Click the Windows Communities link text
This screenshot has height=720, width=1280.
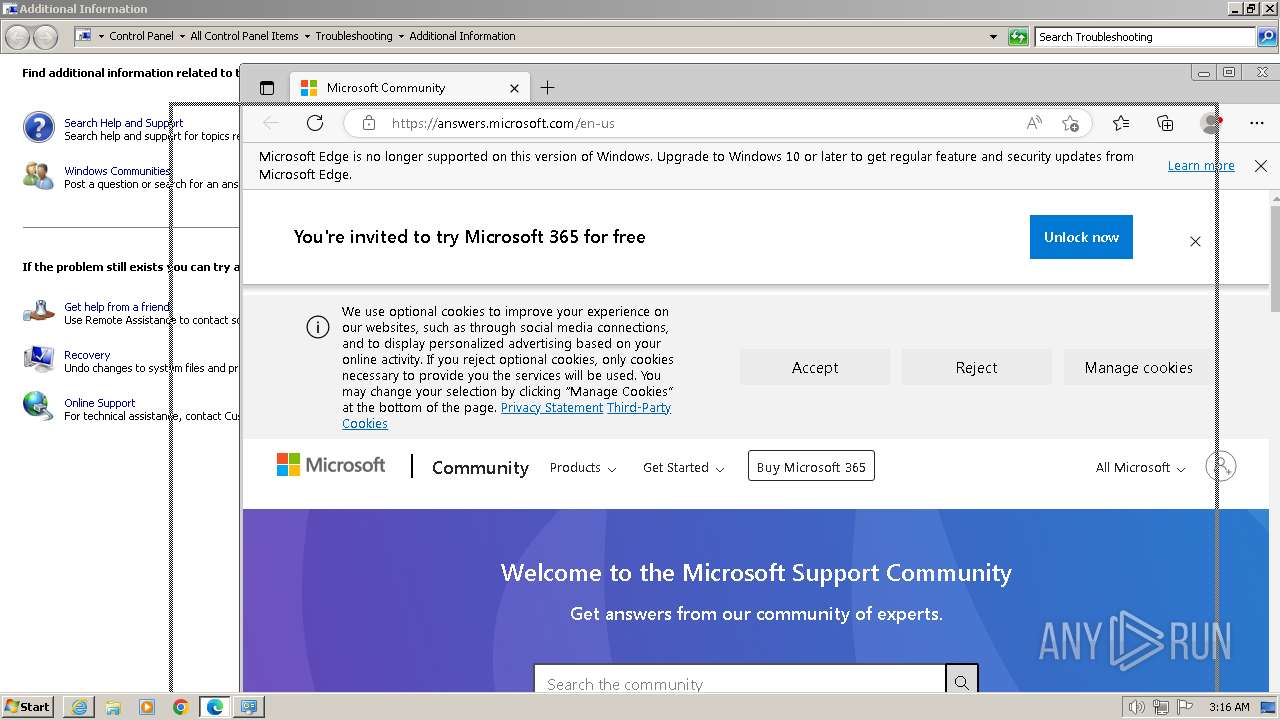pyautogui.click(x=118, y=171)
